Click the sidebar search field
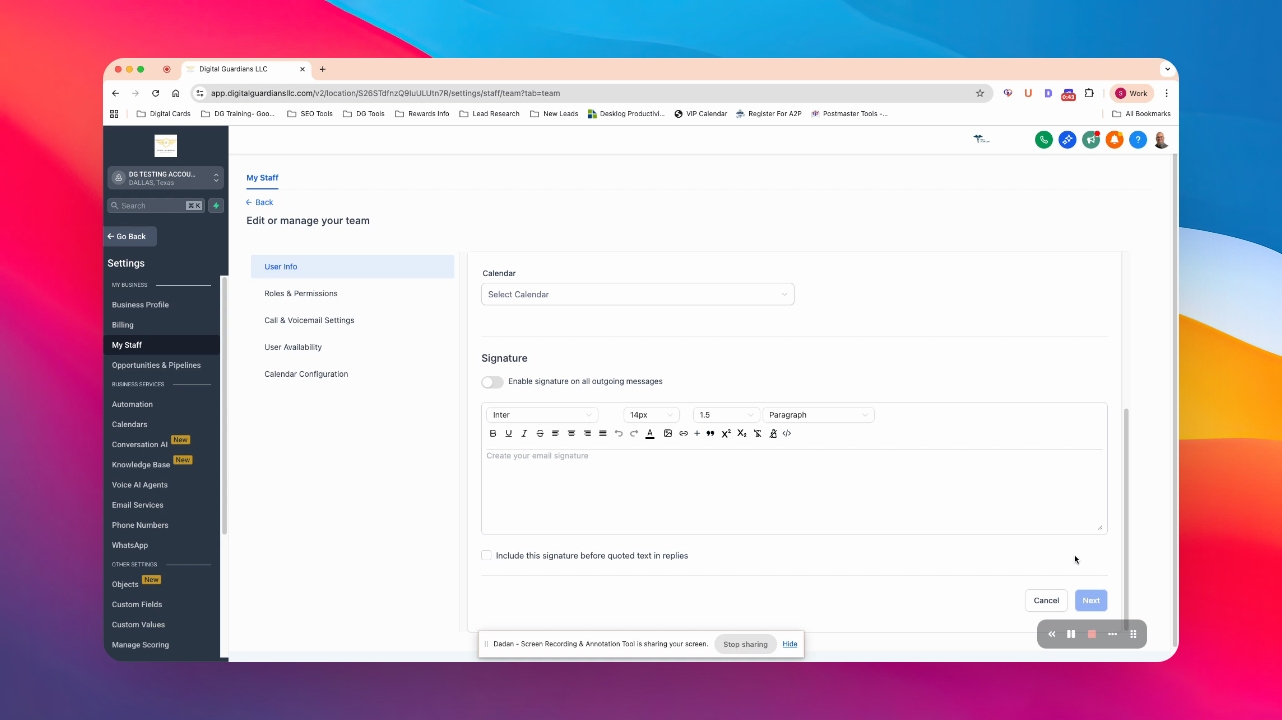This screenshot has width=1282, height=720. pyautogui.click(x=156, y=205)
